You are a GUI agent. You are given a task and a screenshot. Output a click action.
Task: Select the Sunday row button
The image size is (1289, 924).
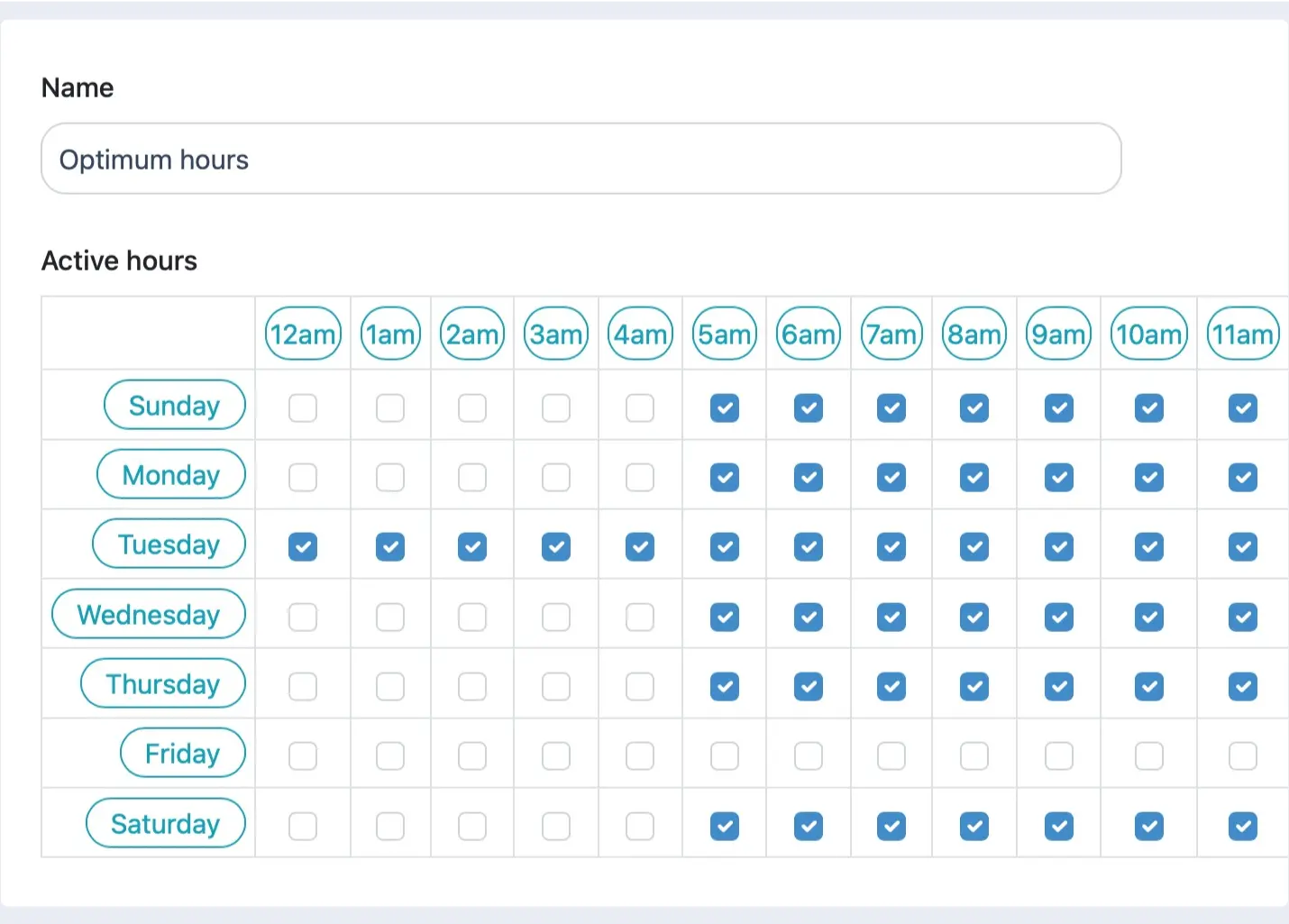tap(175, 405)
